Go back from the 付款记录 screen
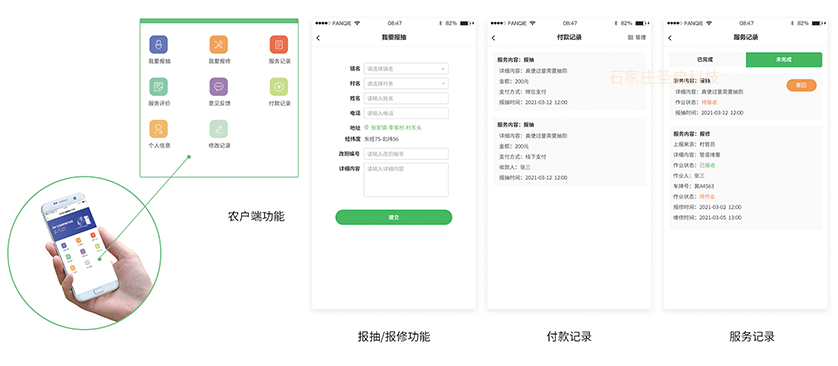Image resolution: width=838 pixels, height=366 pixels. (x=493, y=38)
